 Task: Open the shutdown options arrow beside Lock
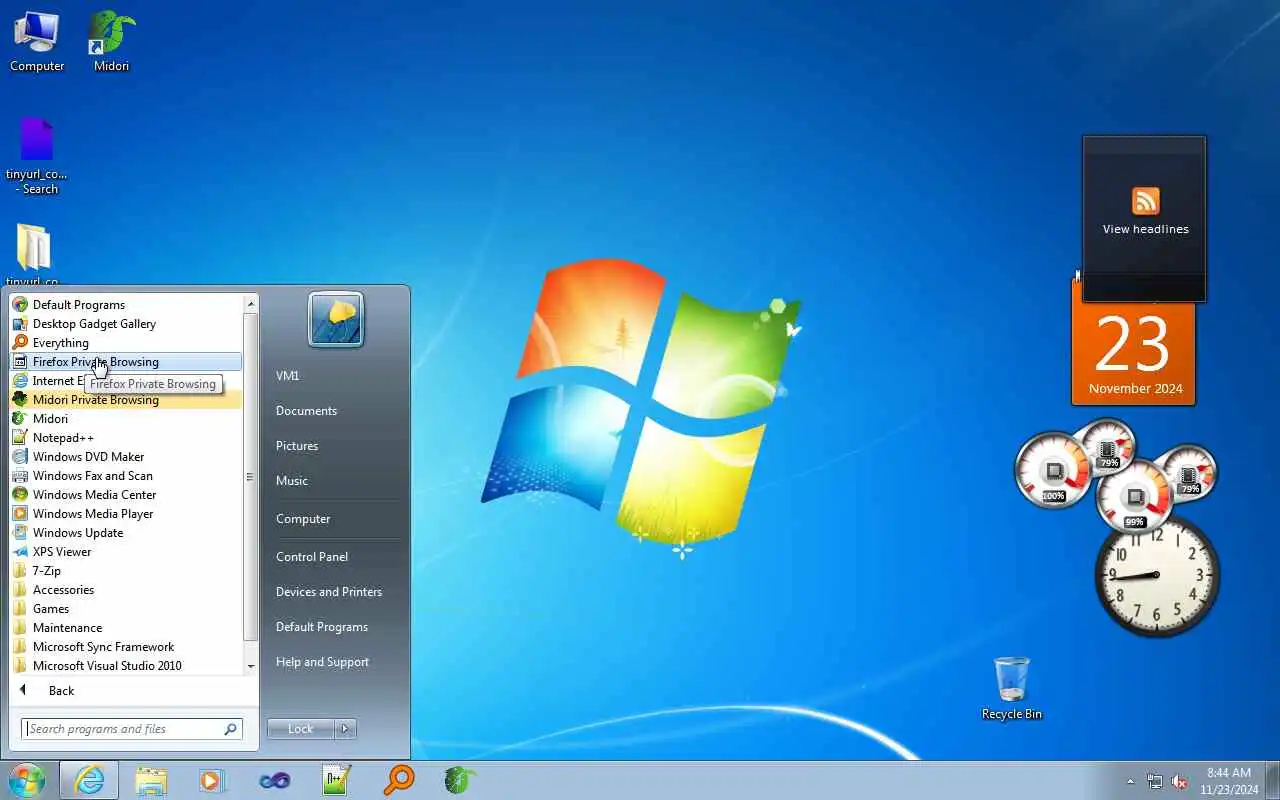coord(346,729)
